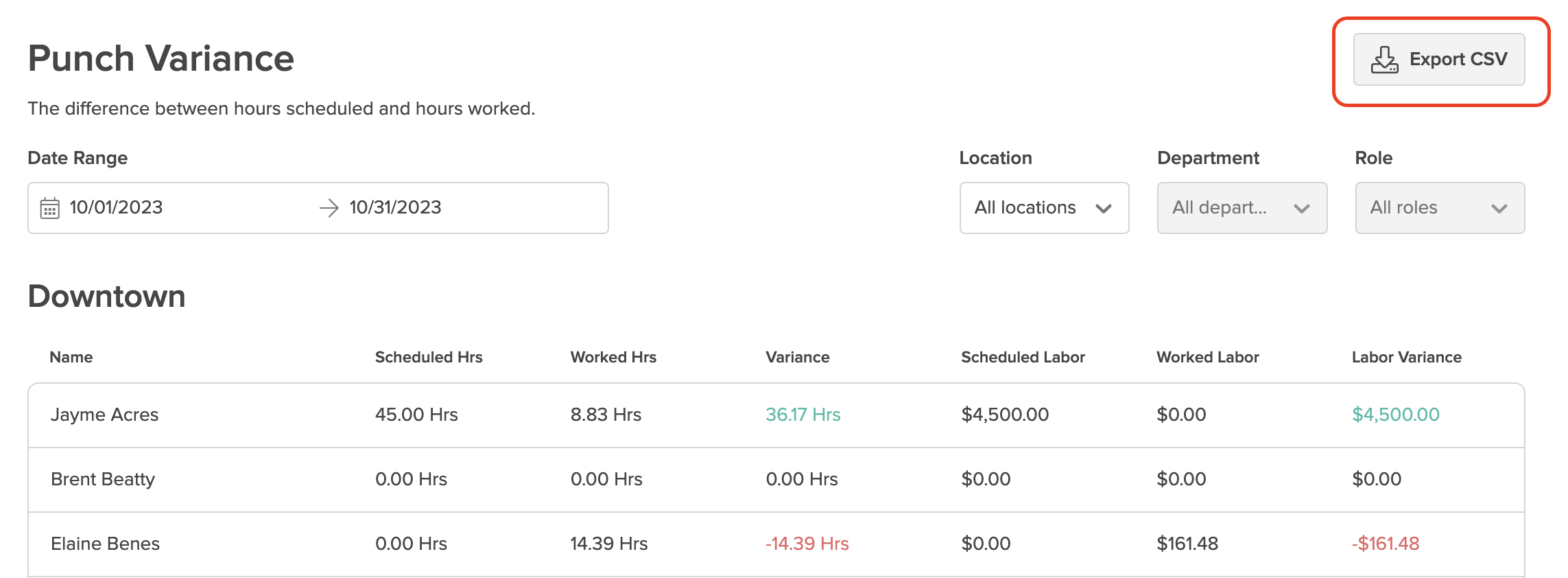This screenshot has width=1568, height=578.
Task: Click the start date 10/01/2023 field
Action: coord(117,208)
